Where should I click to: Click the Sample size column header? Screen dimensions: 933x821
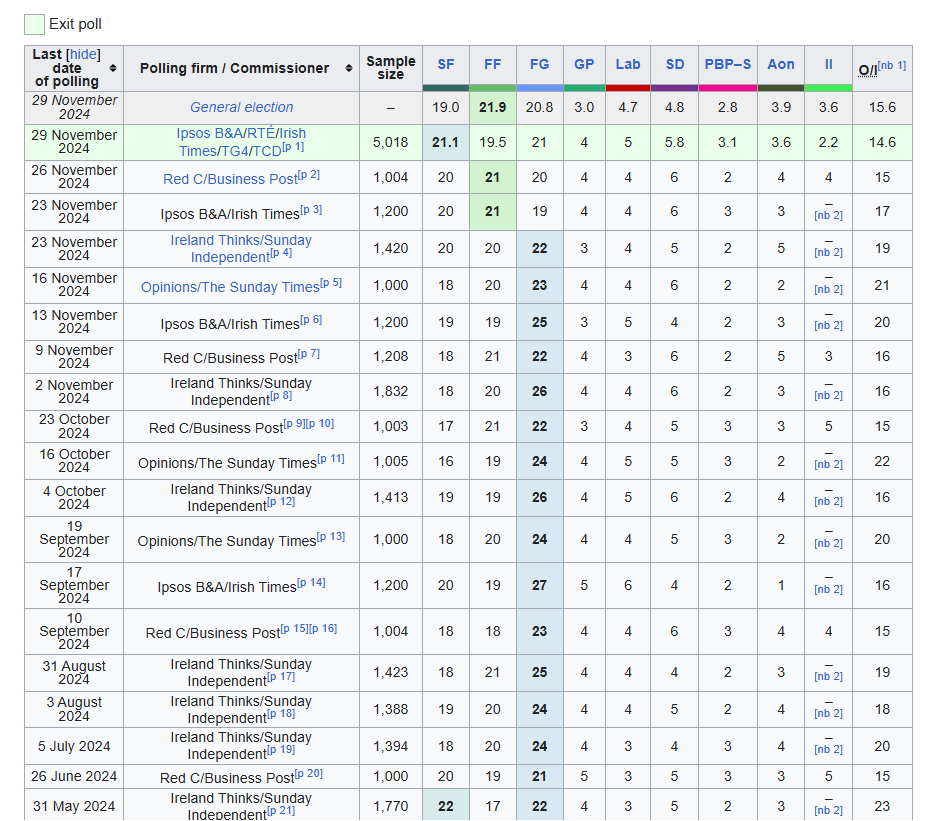[390, 68]
